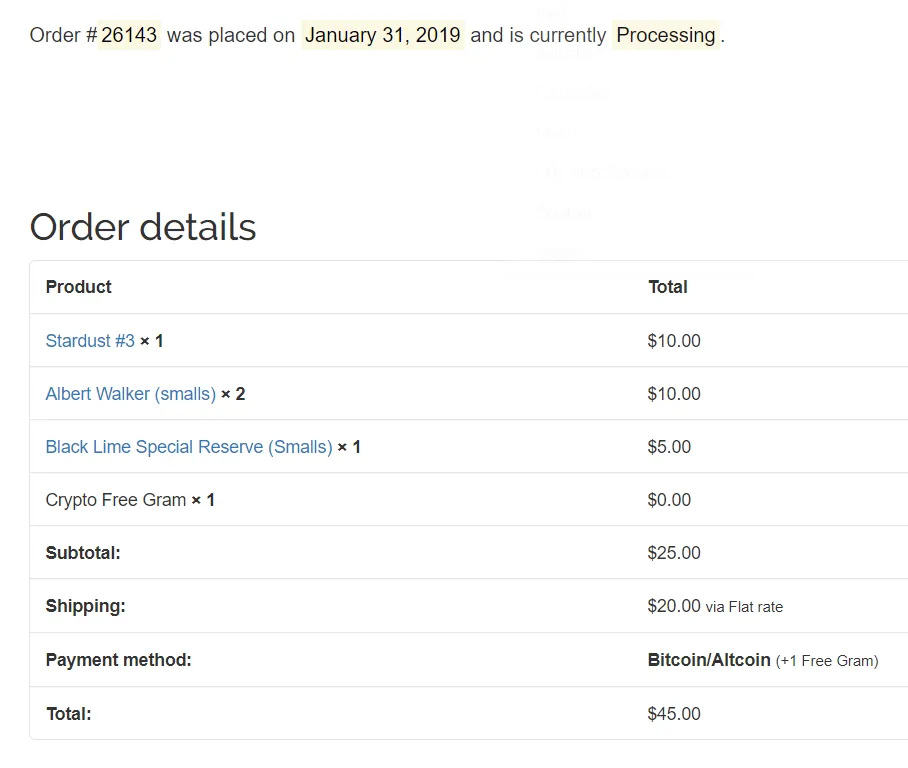This screenshot has width=908, height=768.
Task: Click the Order details heading
Action: point(143,226)
